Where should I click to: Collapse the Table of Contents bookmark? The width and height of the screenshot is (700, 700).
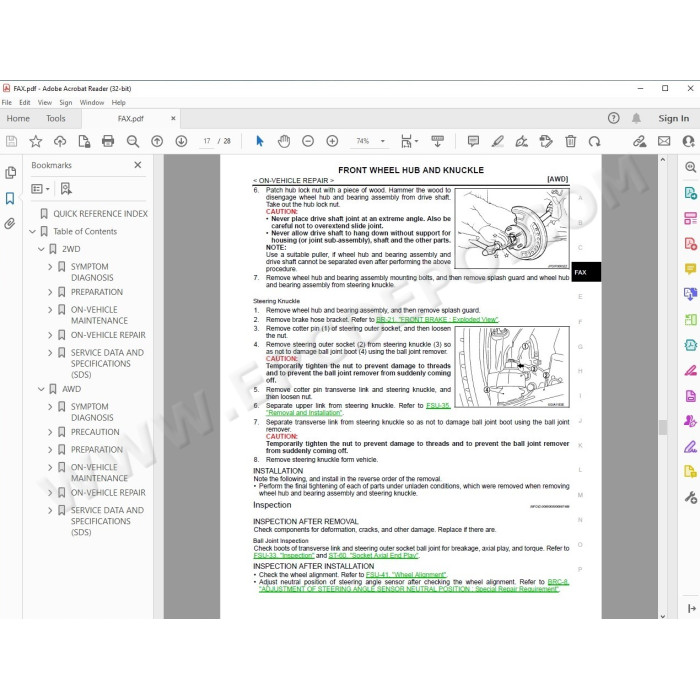pos(32,232)
